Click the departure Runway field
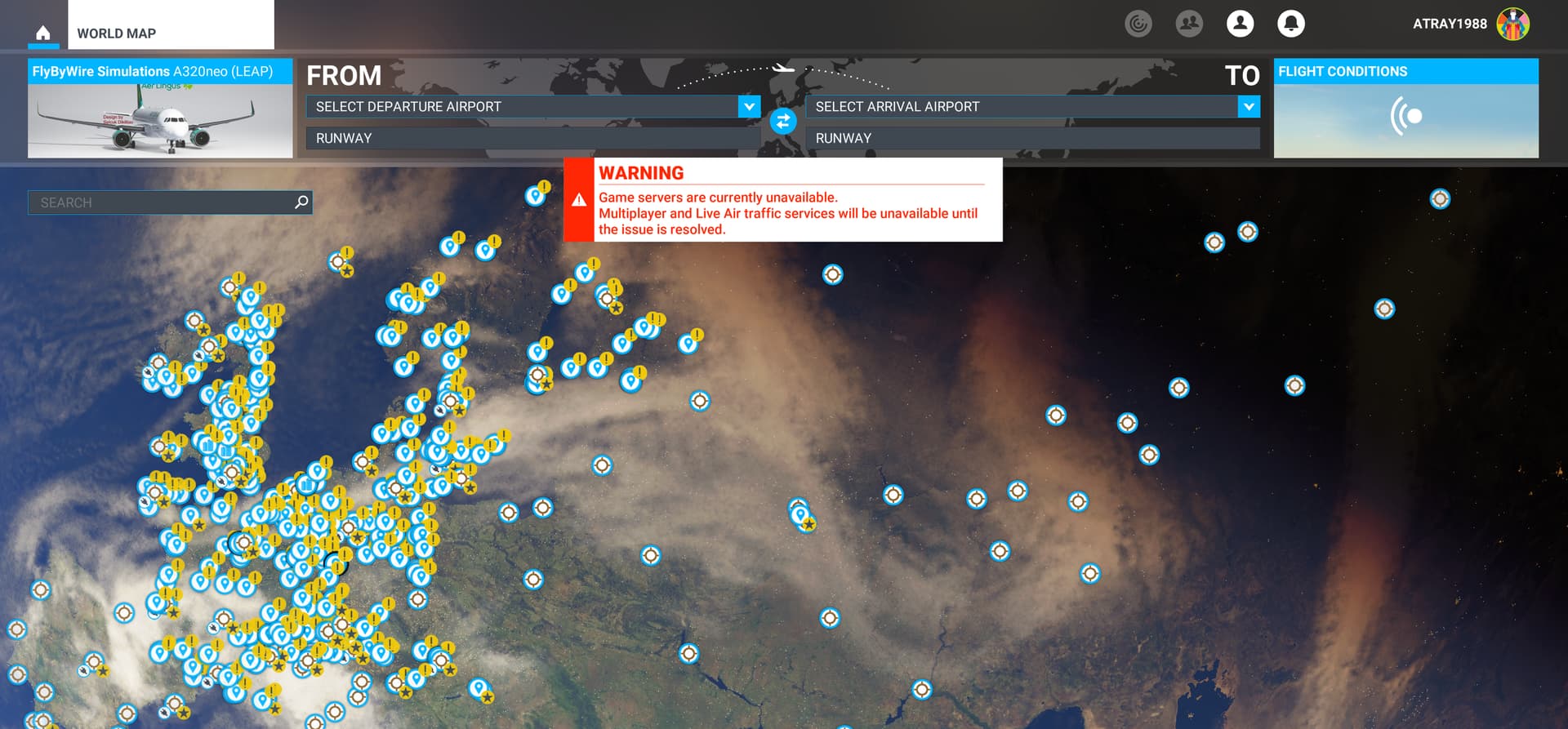The height and width of the screenshot is (729, 1568). (x=532, y=138)
